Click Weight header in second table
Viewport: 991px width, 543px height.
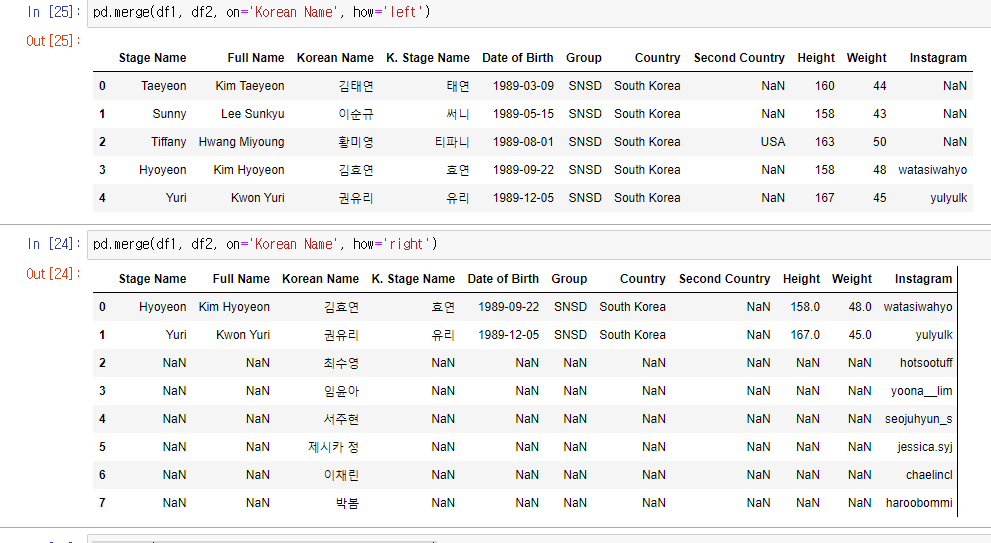[x=851, y=279]
